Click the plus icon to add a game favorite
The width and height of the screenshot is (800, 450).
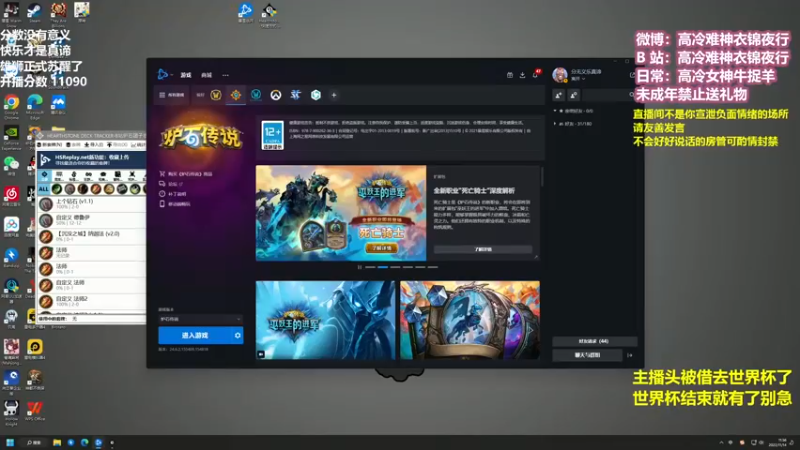click(334, 95)
